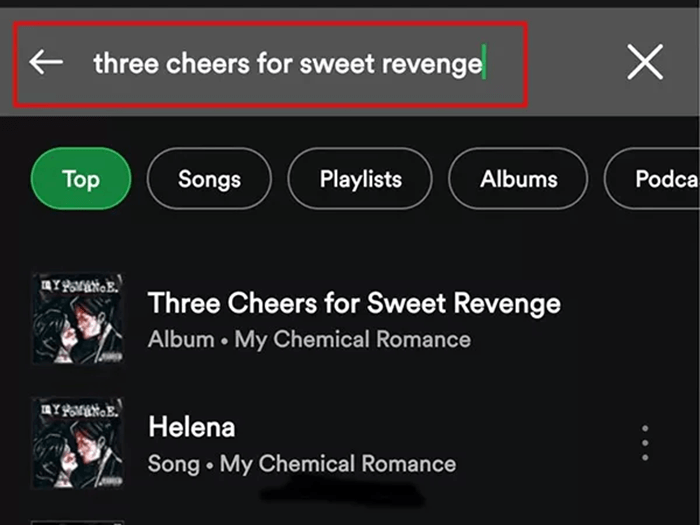Filter results by Albums
Screen dimensions: 700x525
(518, 179)
